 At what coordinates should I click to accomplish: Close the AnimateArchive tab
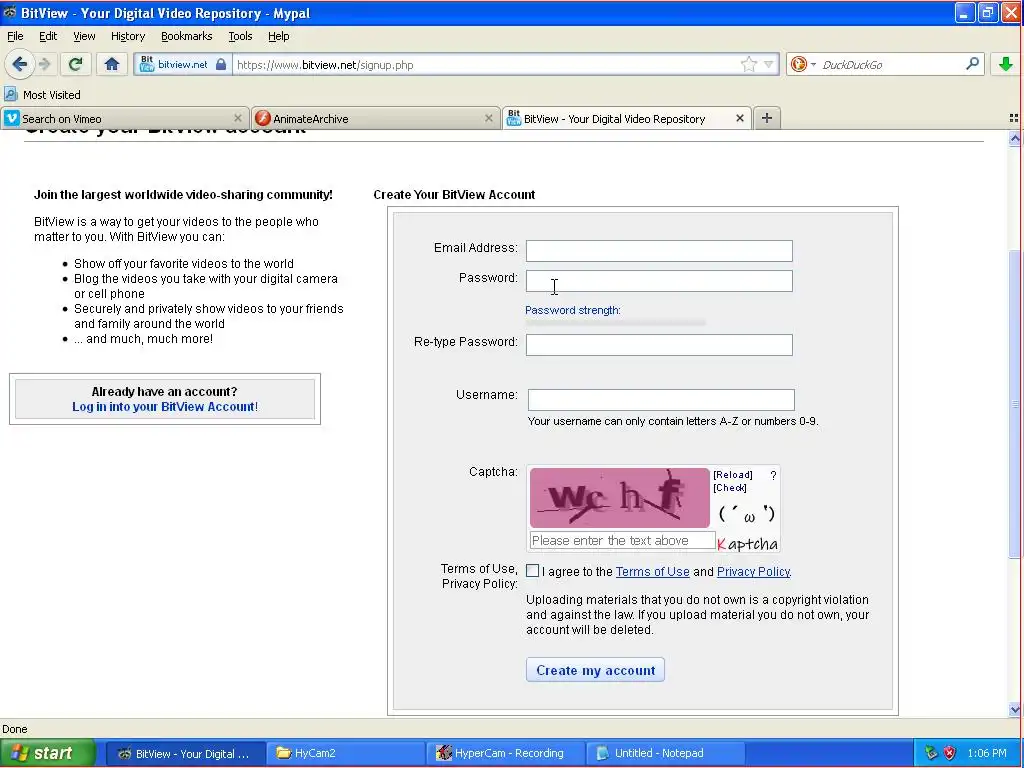pos(488,118)
